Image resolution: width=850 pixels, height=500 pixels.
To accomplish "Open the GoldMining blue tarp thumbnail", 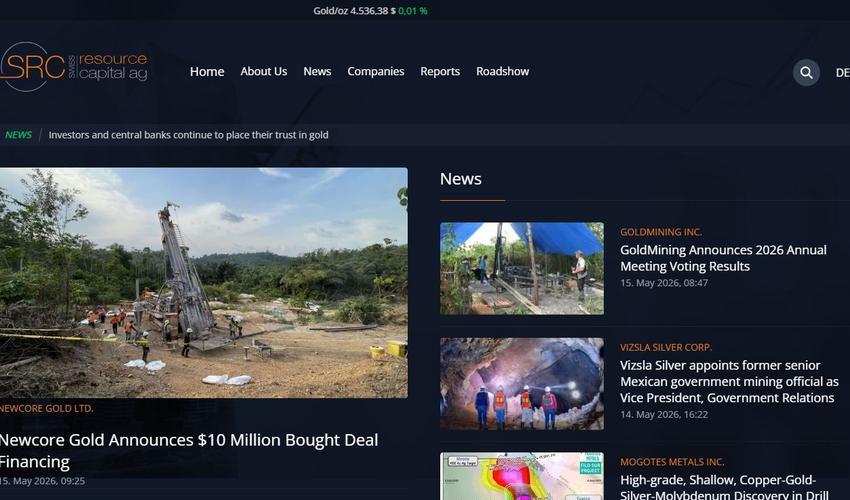I will click(x=522, y=268).
